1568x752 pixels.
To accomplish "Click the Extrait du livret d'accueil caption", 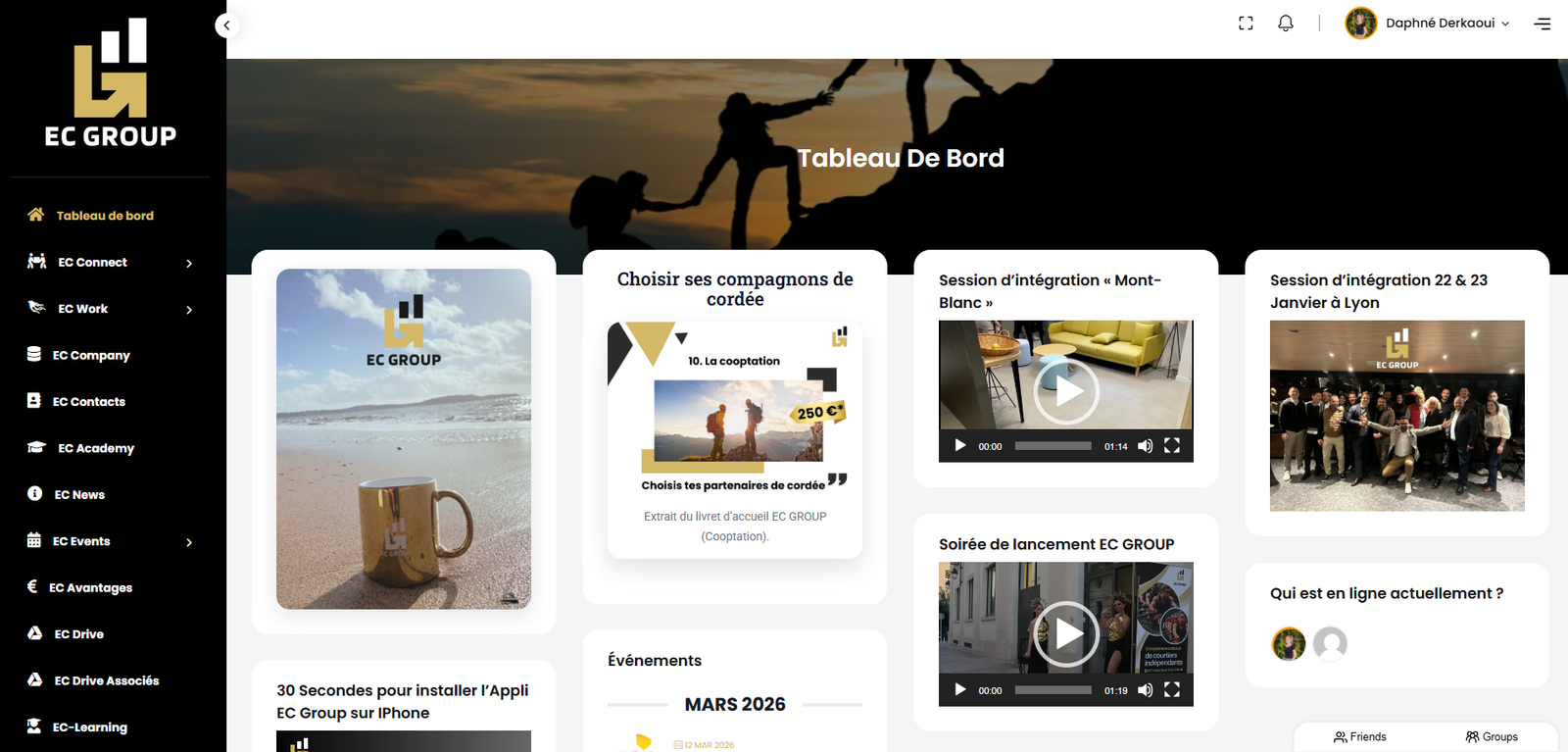I will tap(735, 526).
